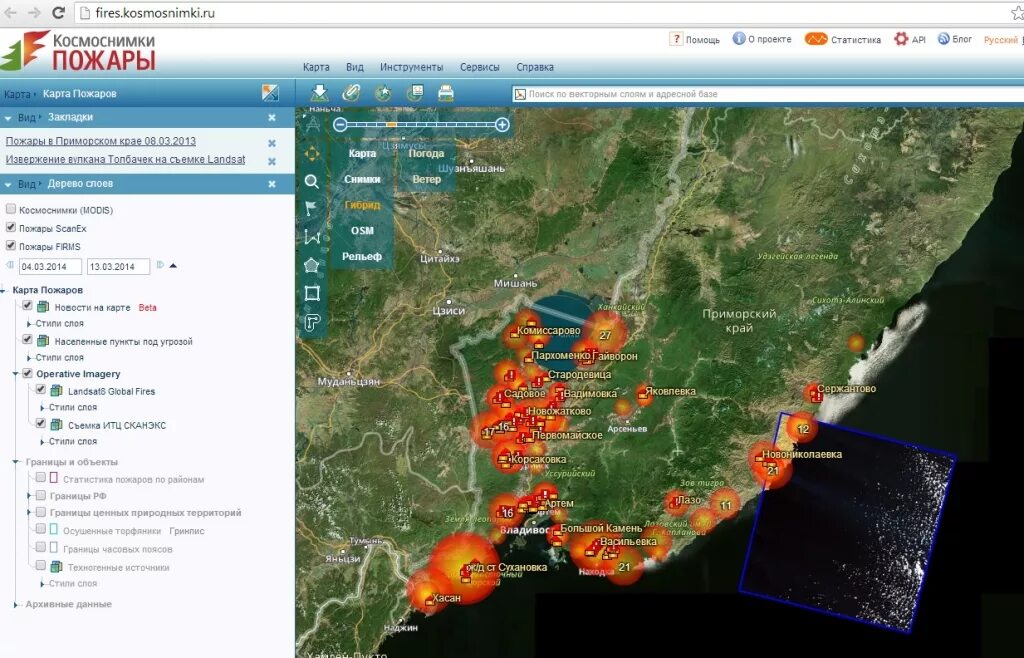Click the paperclip permalink toolbar icon
1024x658 pixels.
(x=351, y=93)
